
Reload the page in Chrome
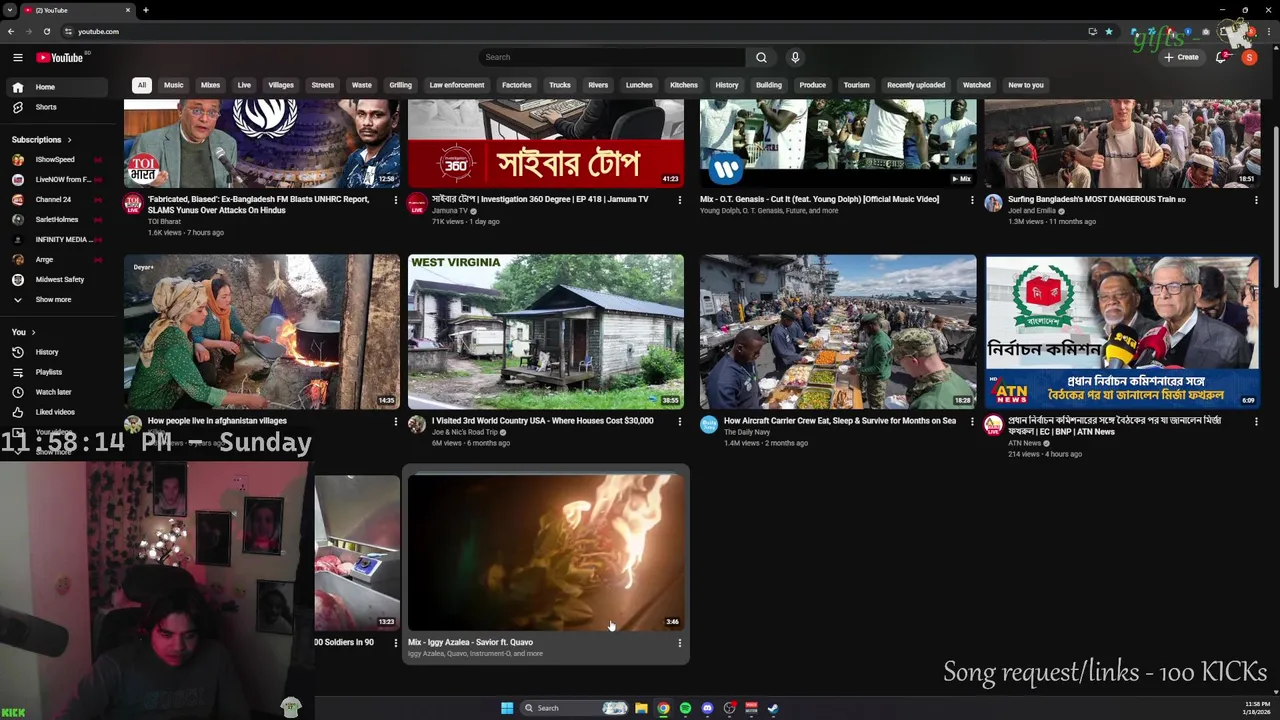pos(46,31)
